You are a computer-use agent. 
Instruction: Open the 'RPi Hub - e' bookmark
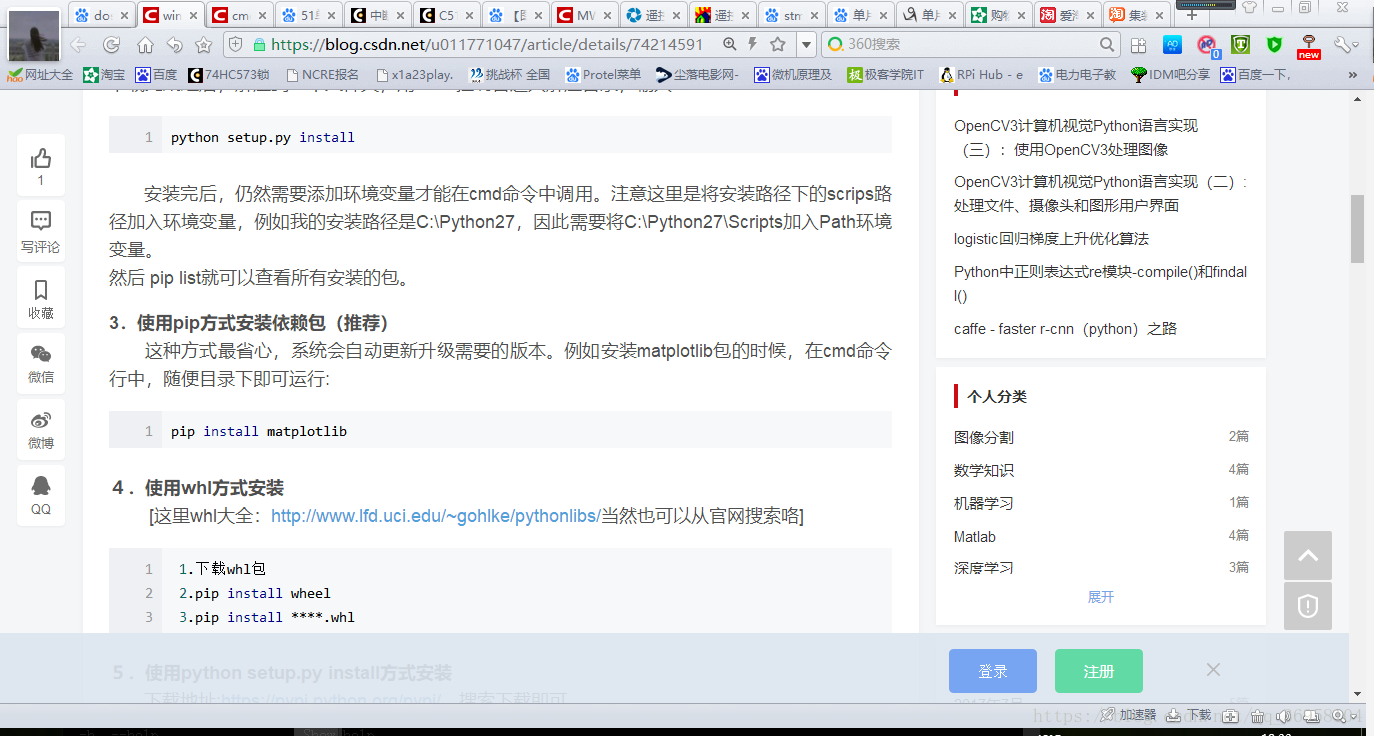(x=980, y=74)
